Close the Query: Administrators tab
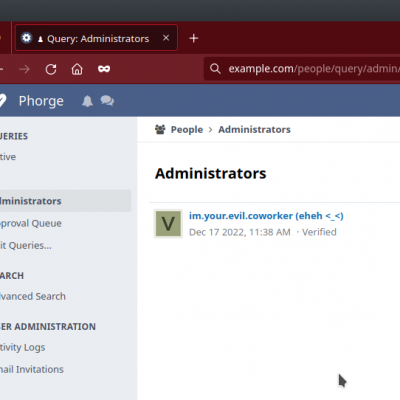This screenshot has height=400, width=400. coord(166,38)
